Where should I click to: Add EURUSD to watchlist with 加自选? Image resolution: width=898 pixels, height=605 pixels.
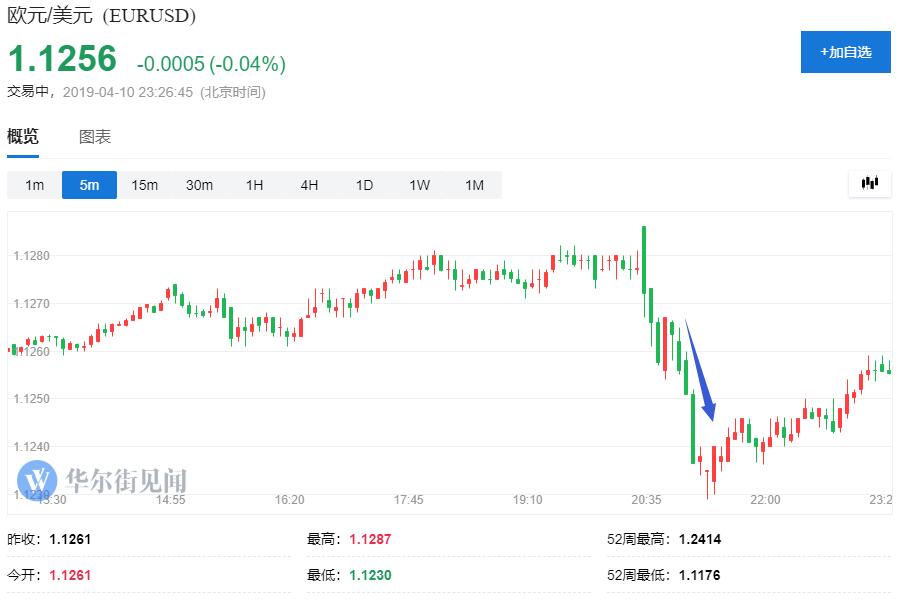tap(845, 52)
